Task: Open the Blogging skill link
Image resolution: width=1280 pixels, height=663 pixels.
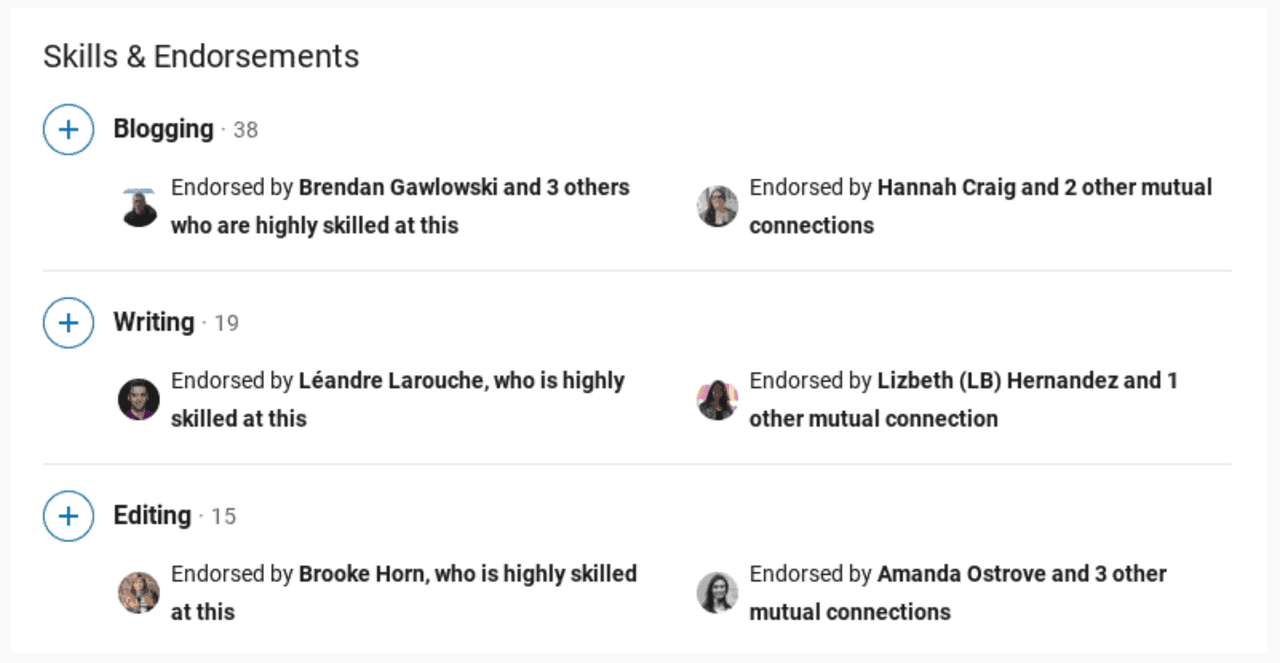Action: click(162, 129)
